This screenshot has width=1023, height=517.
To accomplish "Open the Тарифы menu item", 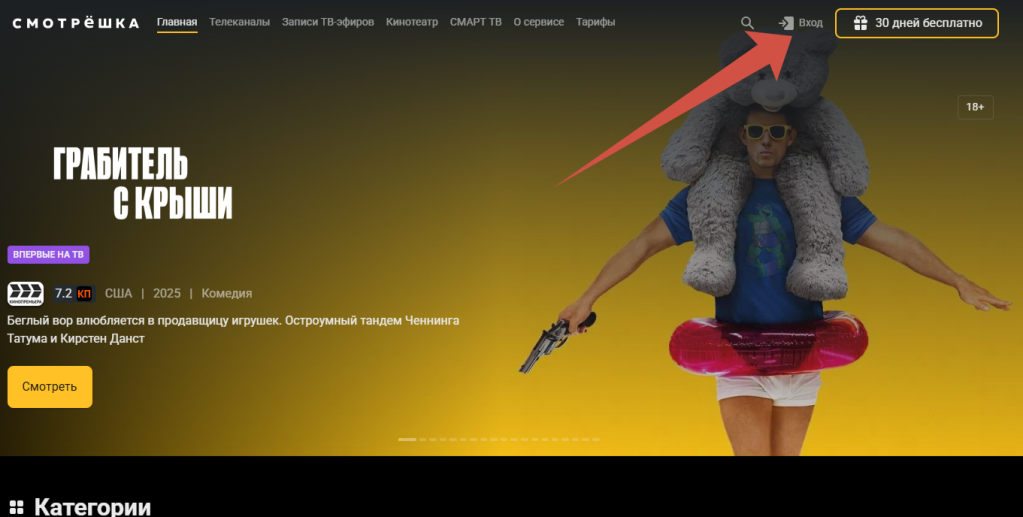I will (x=595, y=22).
